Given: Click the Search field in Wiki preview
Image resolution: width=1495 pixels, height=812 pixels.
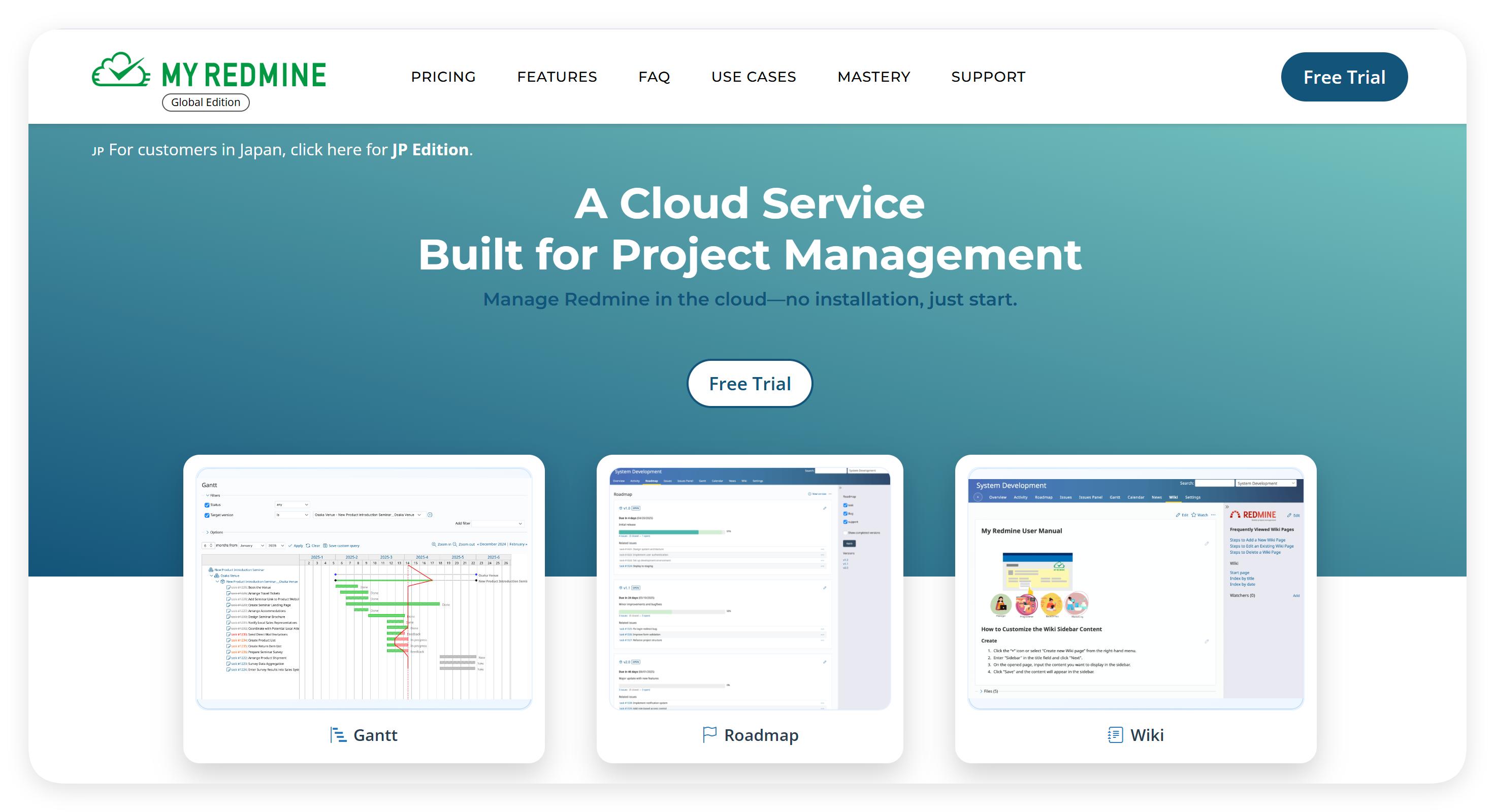Looking at the screenshot, I should (1214, 483).
